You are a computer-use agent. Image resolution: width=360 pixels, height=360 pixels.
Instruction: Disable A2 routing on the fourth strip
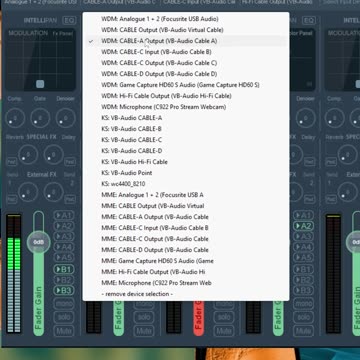pos(303,226)
